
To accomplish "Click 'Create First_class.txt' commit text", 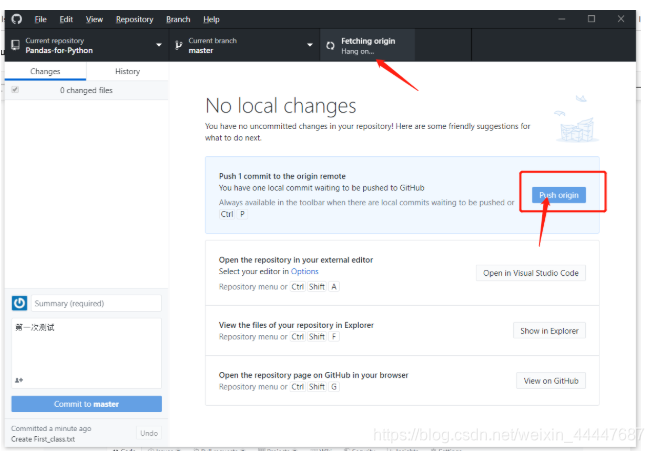I will coord(43,439).
